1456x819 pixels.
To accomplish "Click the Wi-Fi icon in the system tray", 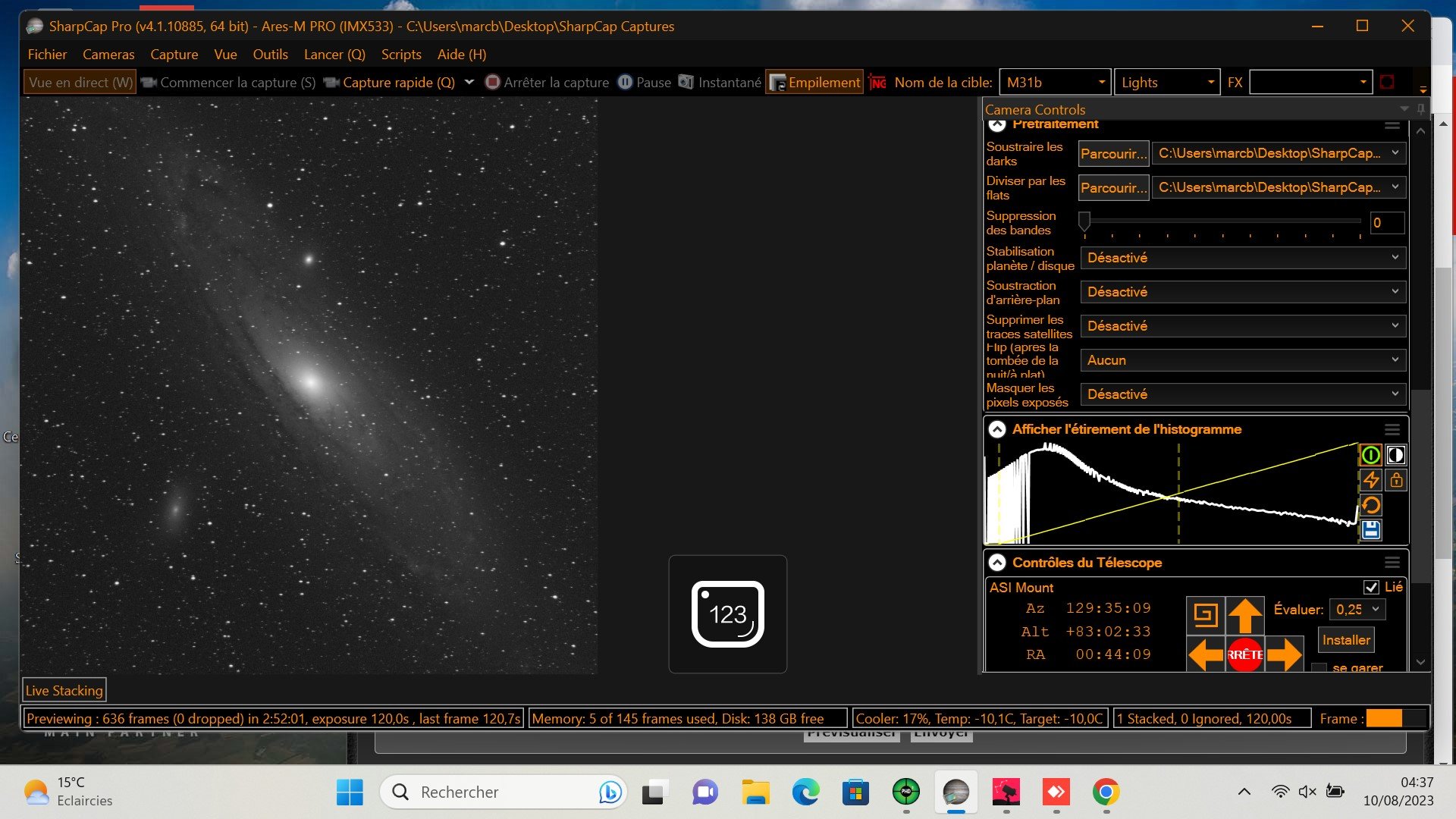I will point(1280,792).
